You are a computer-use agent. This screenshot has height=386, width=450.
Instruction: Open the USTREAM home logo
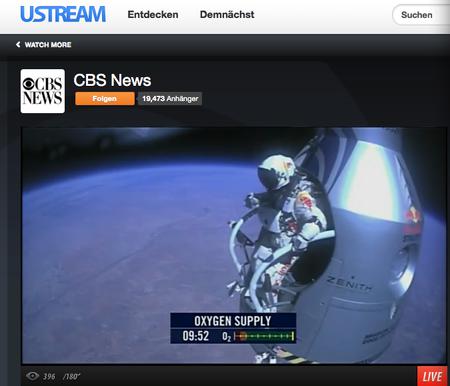[63, 14]
